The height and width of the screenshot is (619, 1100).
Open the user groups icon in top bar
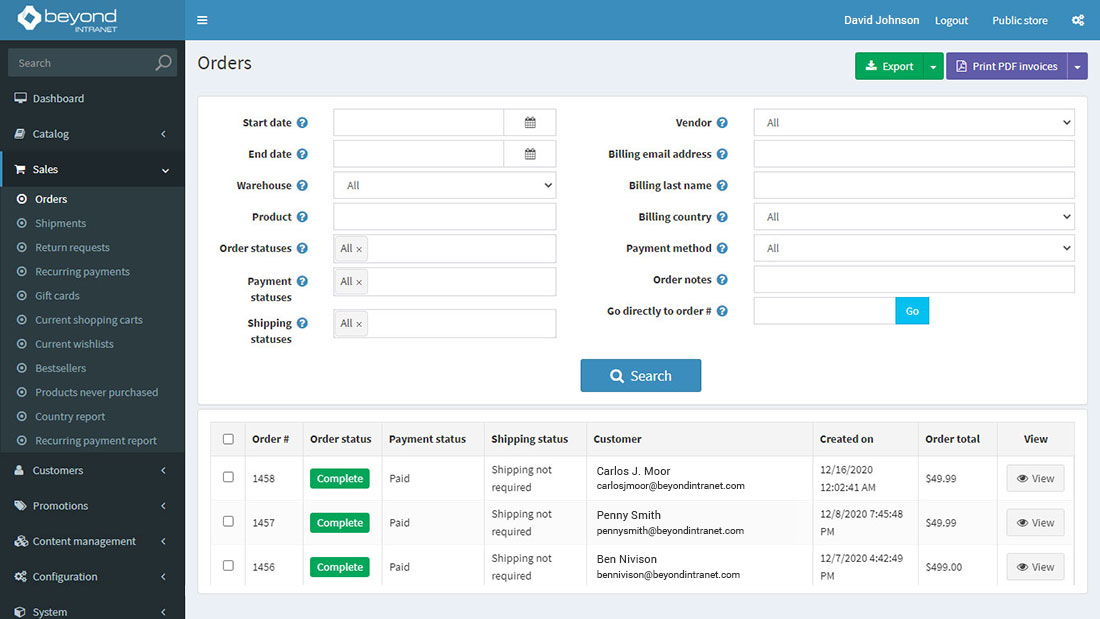click(1077, 19)
